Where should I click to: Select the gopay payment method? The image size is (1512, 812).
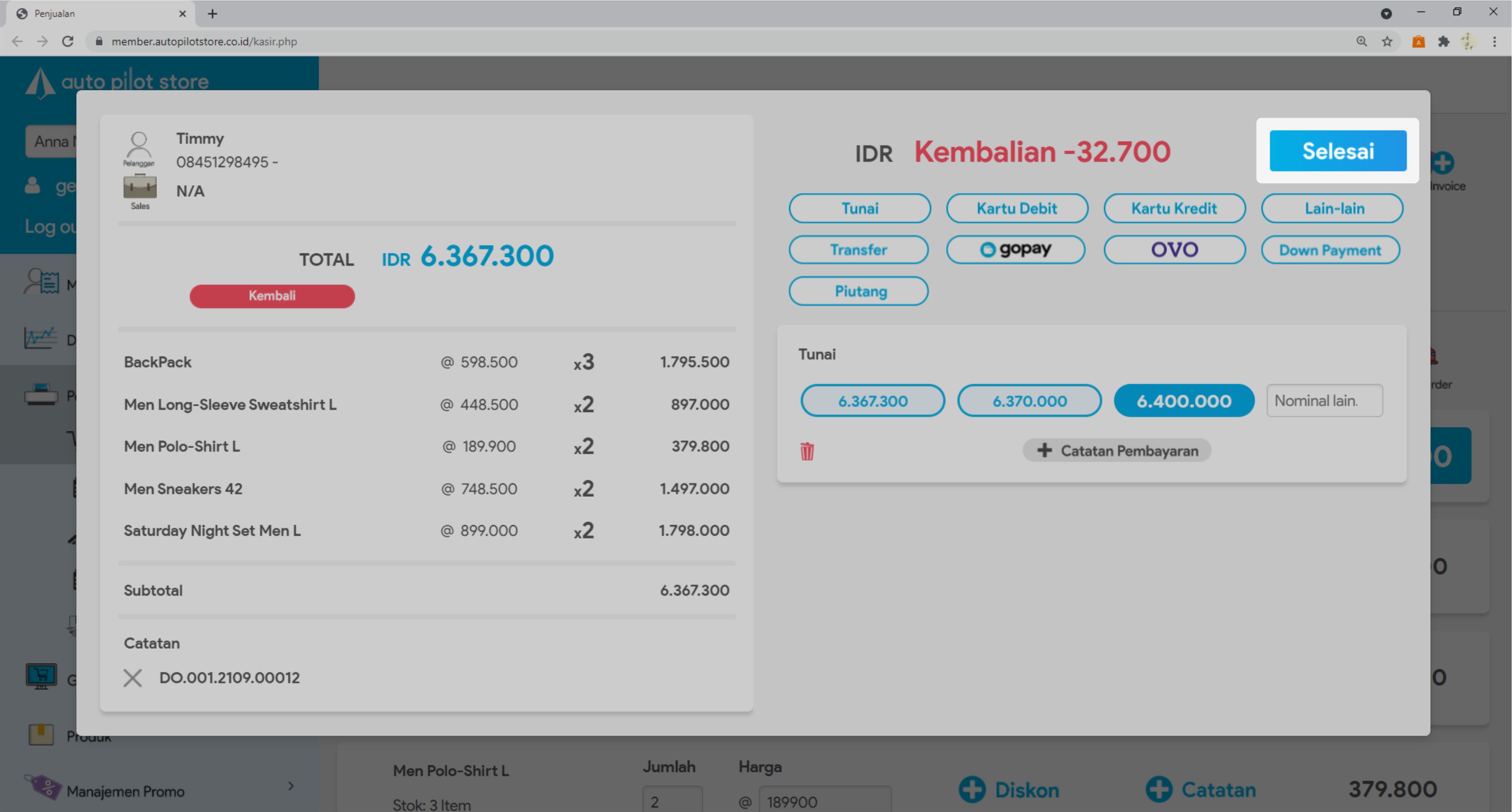pyautogui.click(x=1015, y=249)
